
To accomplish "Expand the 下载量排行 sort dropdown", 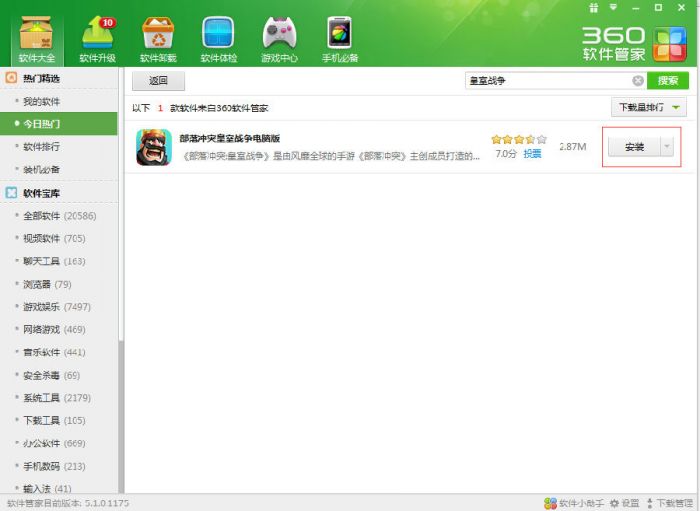I will (x=649, y=107).
